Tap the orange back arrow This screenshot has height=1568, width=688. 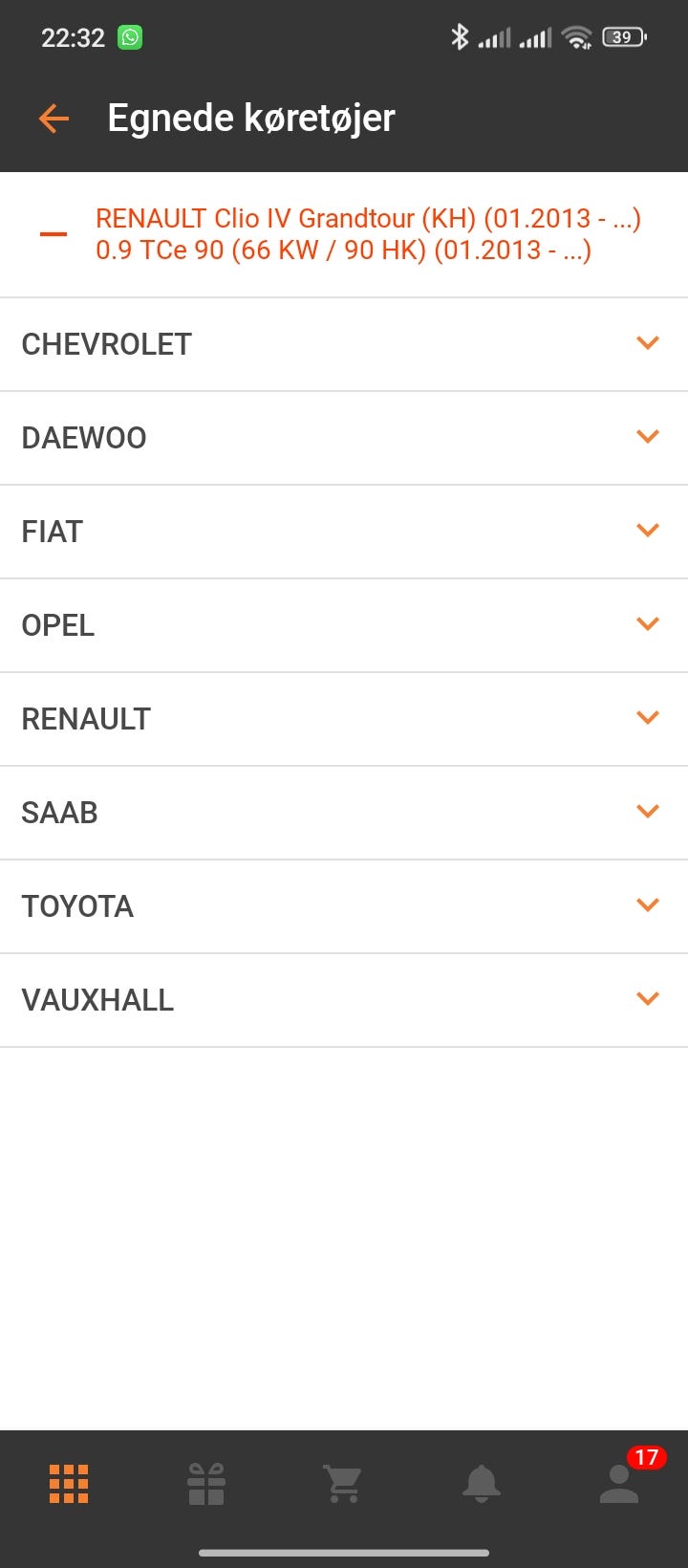click(x=54, y=119)
